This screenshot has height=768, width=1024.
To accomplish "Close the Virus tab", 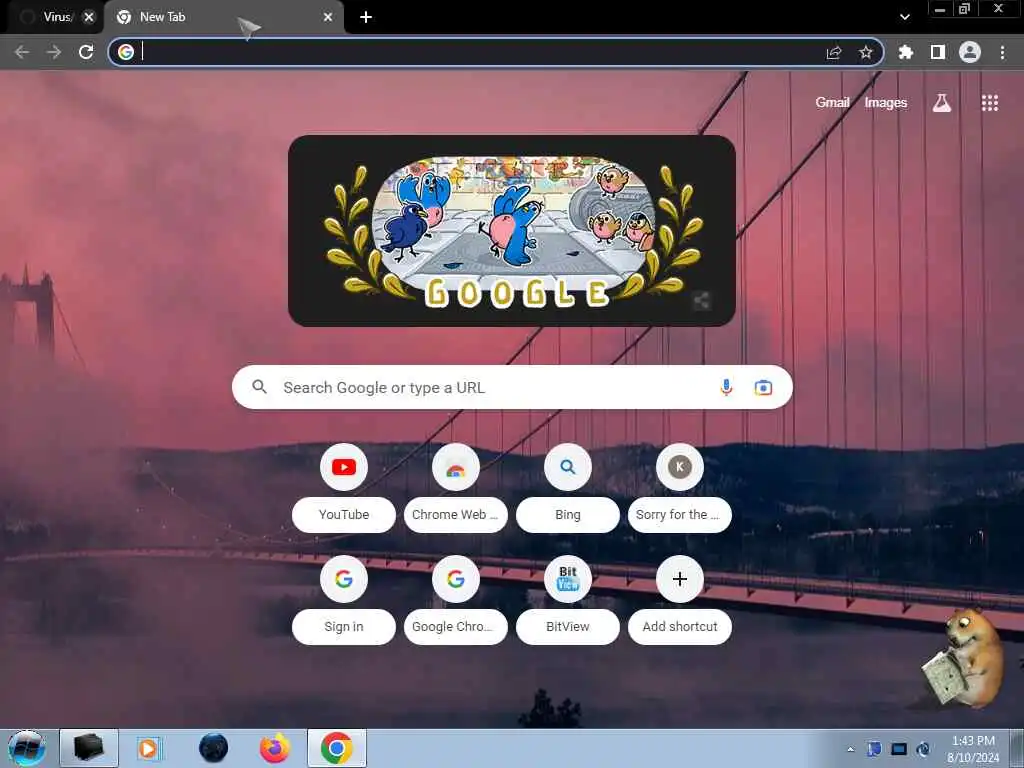I will click(89, 17).
